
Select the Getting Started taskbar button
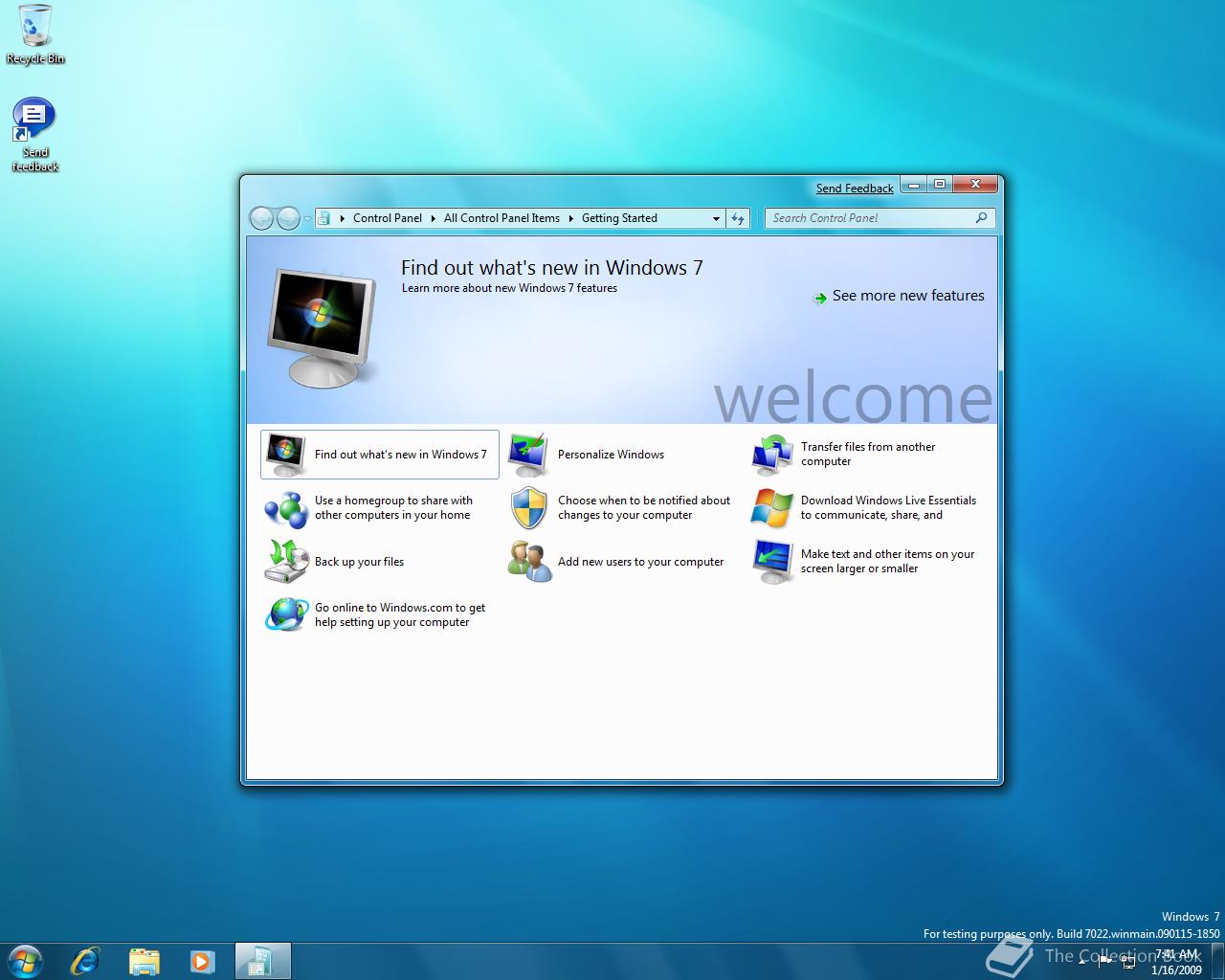261,961
